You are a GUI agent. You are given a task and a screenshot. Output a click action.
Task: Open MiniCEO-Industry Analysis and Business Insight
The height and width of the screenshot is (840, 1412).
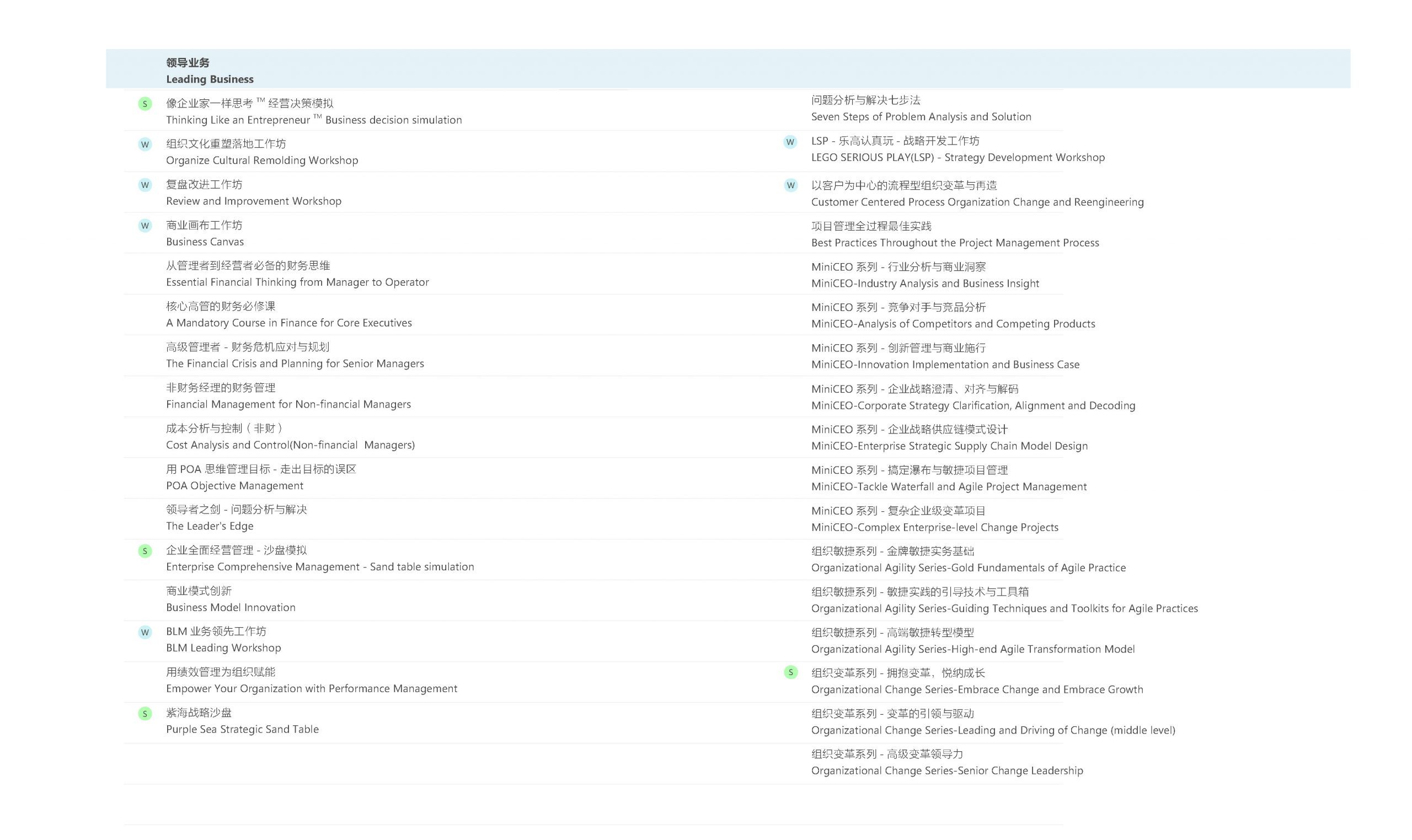tap(925, 283)
